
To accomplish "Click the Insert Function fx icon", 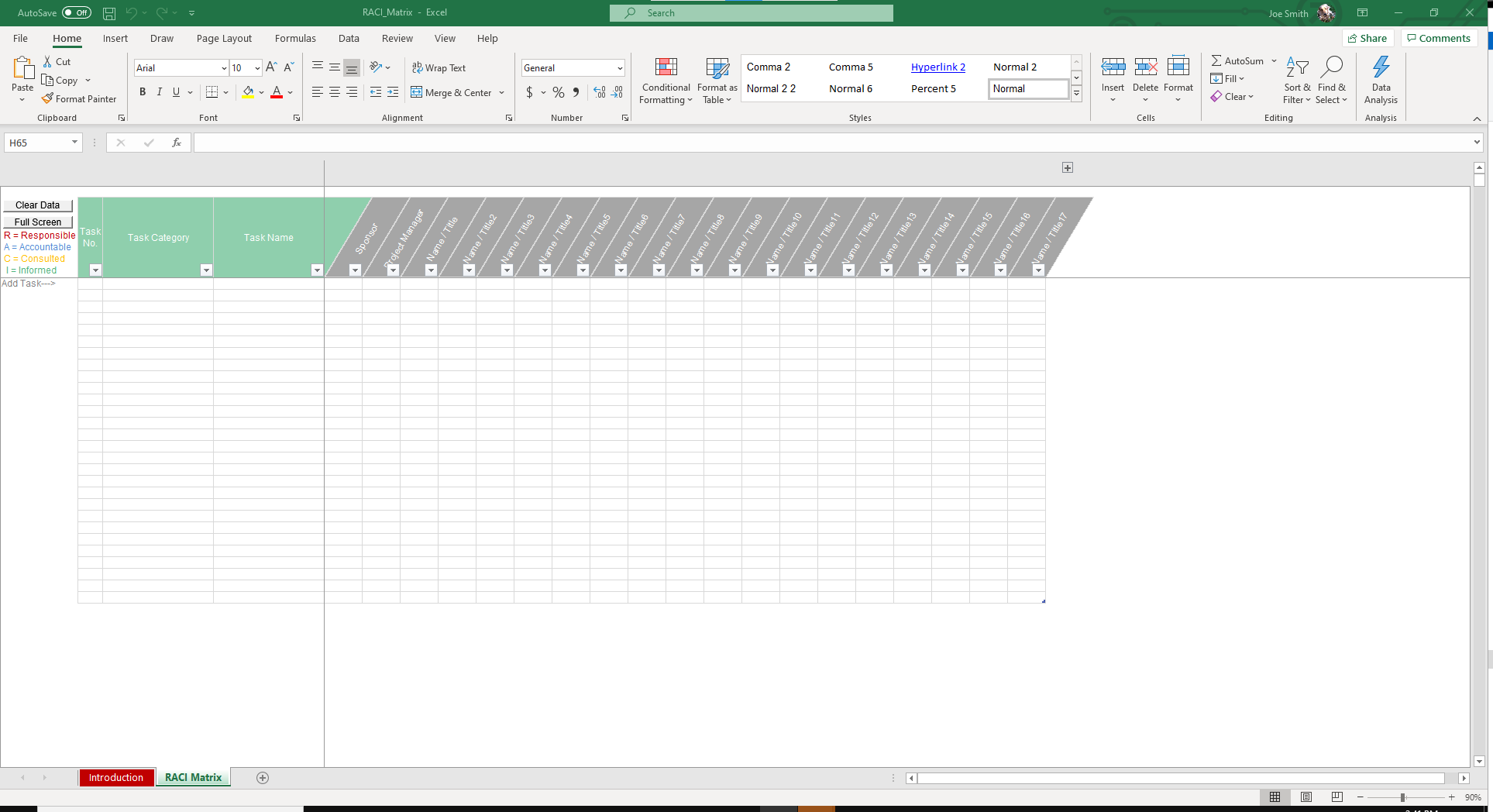I will tap(177, 143).
